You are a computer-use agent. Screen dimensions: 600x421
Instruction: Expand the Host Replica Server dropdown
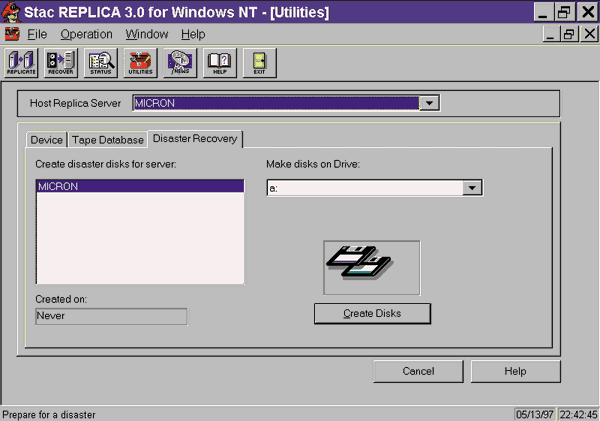(428, 103)
